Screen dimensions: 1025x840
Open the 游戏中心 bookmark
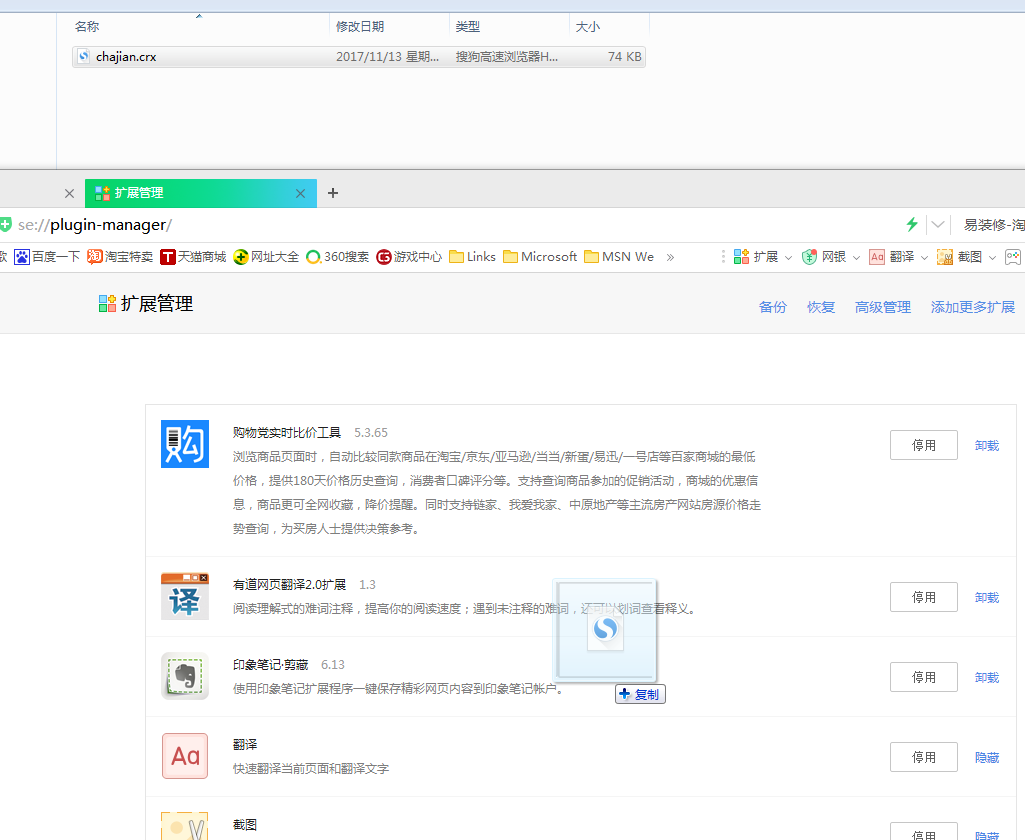point(409,257)
